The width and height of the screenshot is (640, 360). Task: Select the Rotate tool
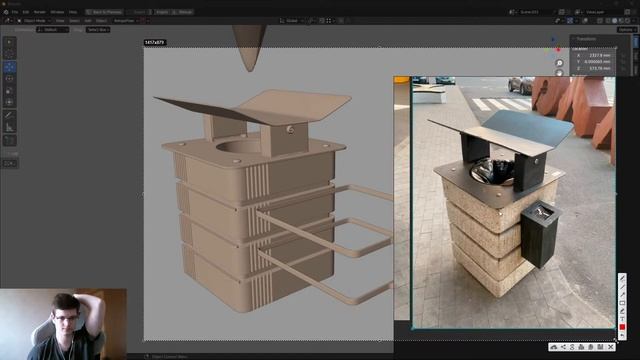coord(9,79)
